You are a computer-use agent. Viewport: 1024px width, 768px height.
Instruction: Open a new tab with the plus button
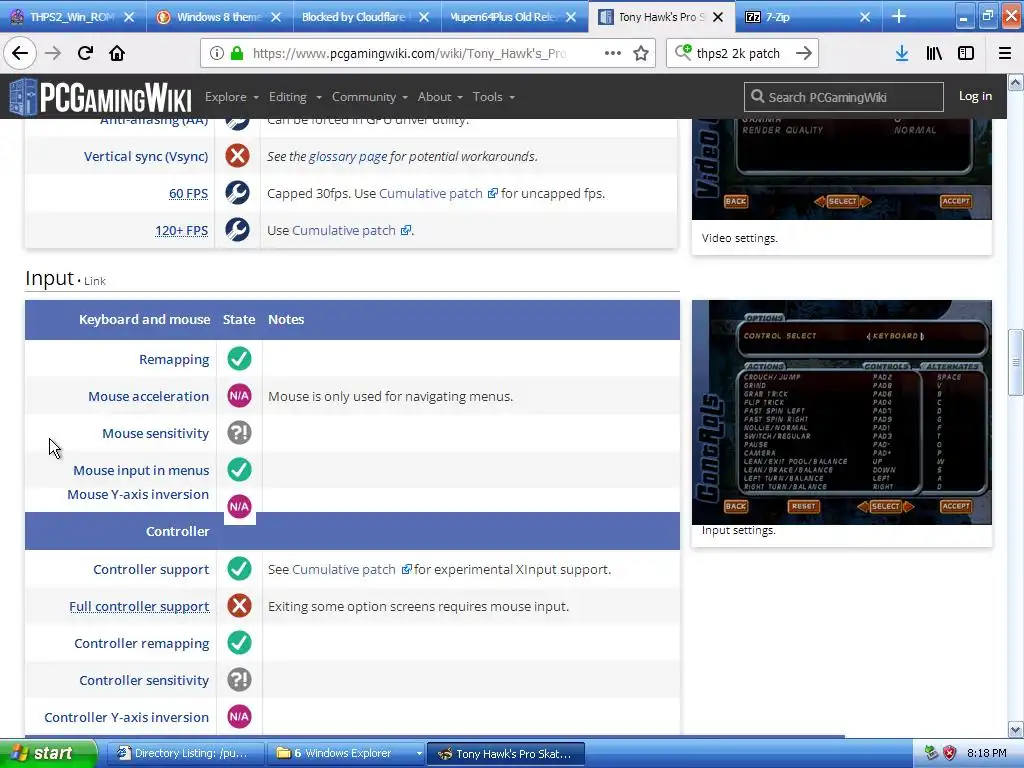899,16
